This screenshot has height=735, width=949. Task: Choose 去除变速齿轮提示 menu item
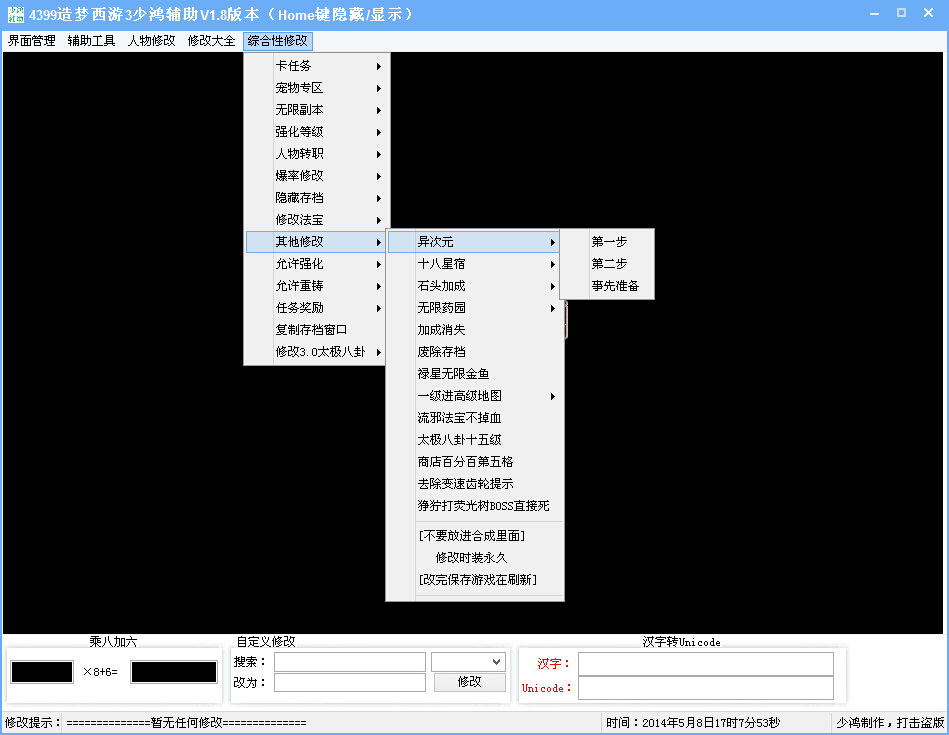coord(474,484)
